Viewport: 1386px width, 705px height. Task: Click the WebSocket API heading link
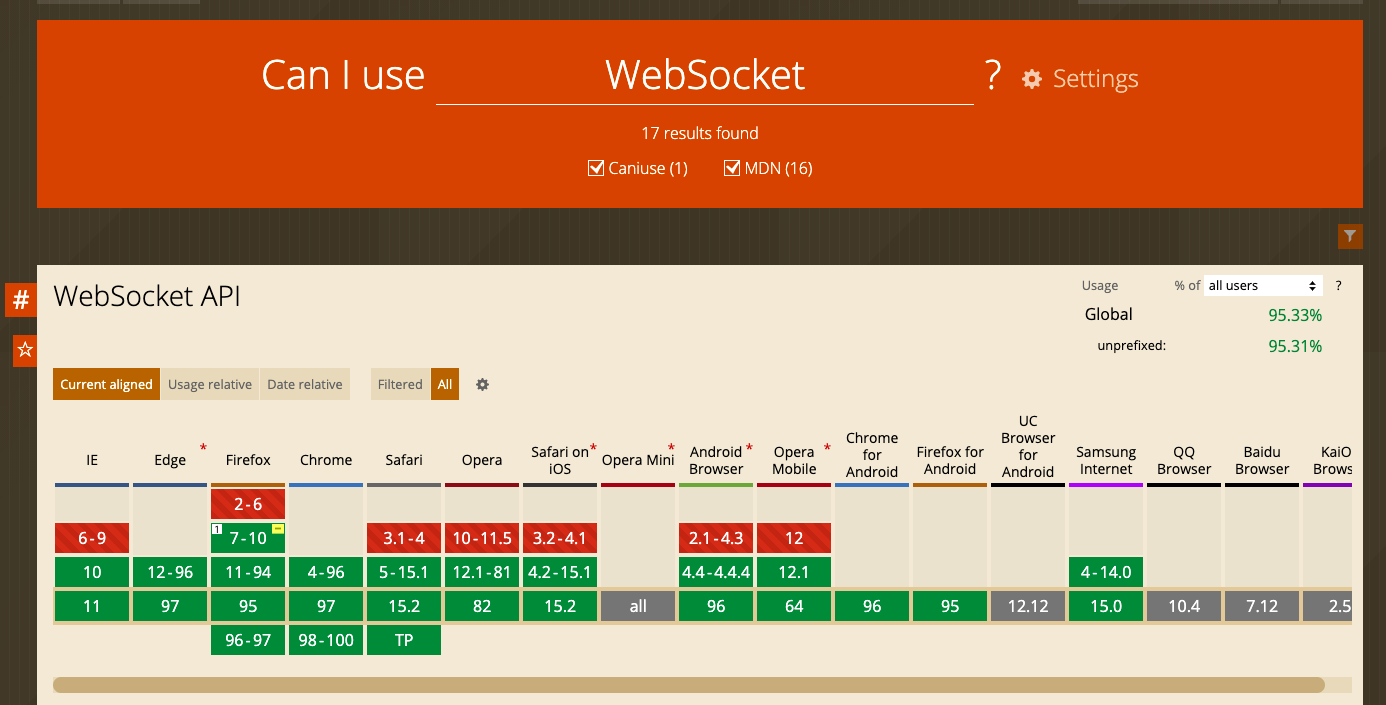click(x=146, y=295)
